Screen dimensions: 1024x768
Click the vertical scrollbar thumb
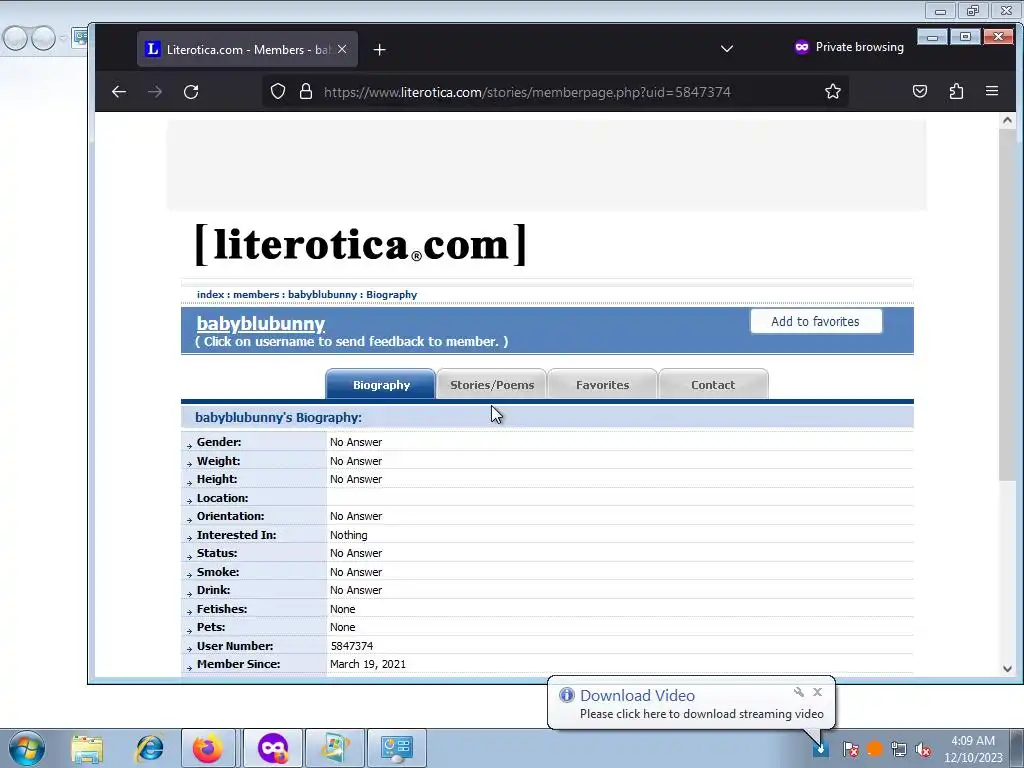tap(1007, 305)
